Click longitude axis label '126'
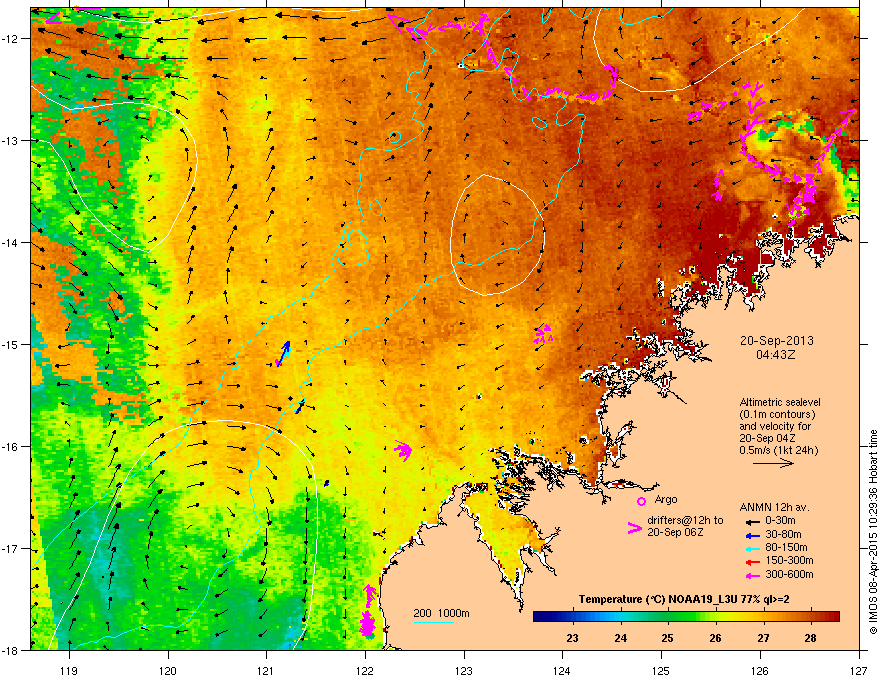 [x=760, y=670]
